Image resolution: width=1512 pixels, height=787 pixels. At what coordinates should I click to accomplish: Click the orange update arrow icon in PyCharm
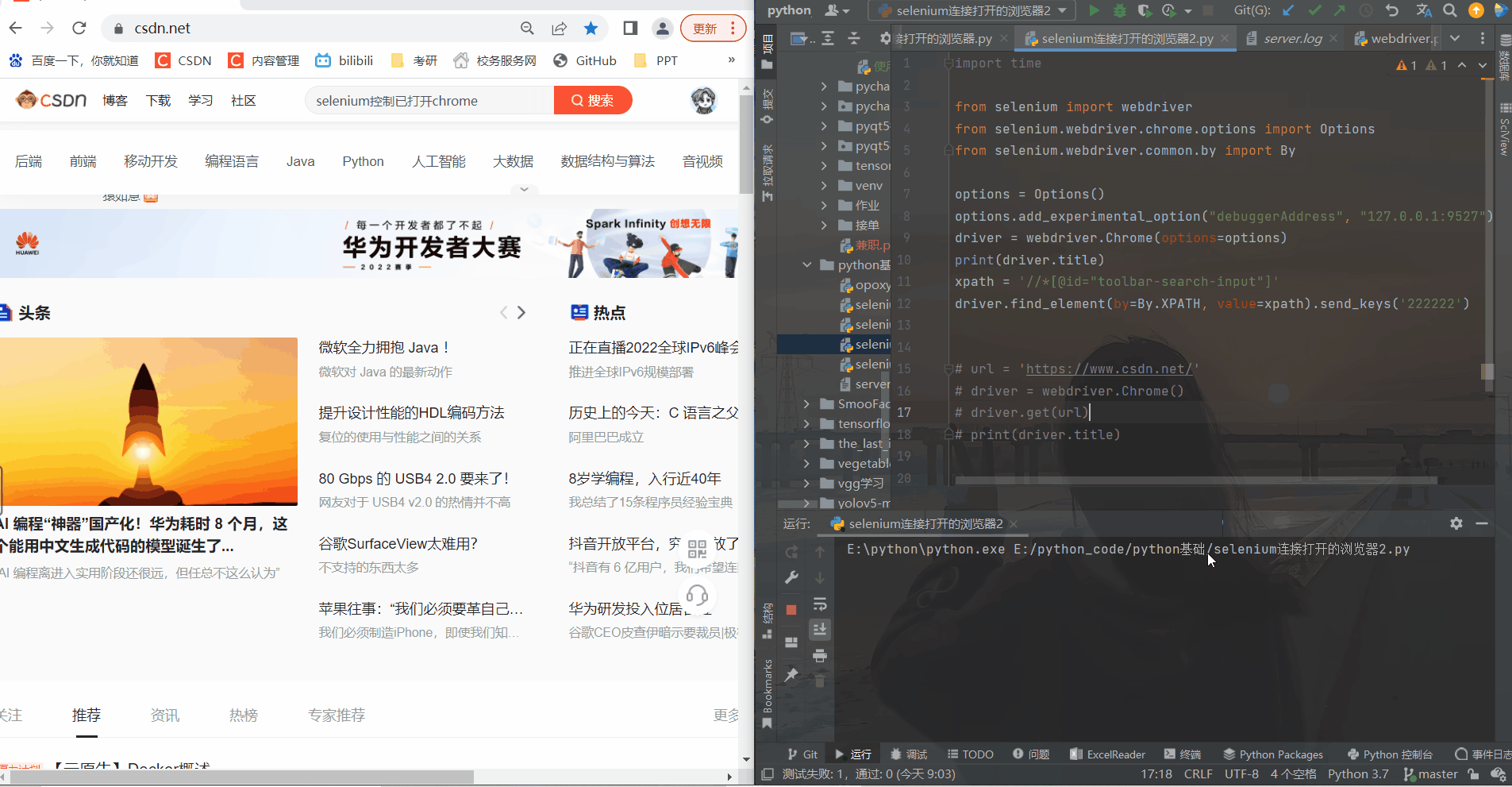[x=1476, y=10]
